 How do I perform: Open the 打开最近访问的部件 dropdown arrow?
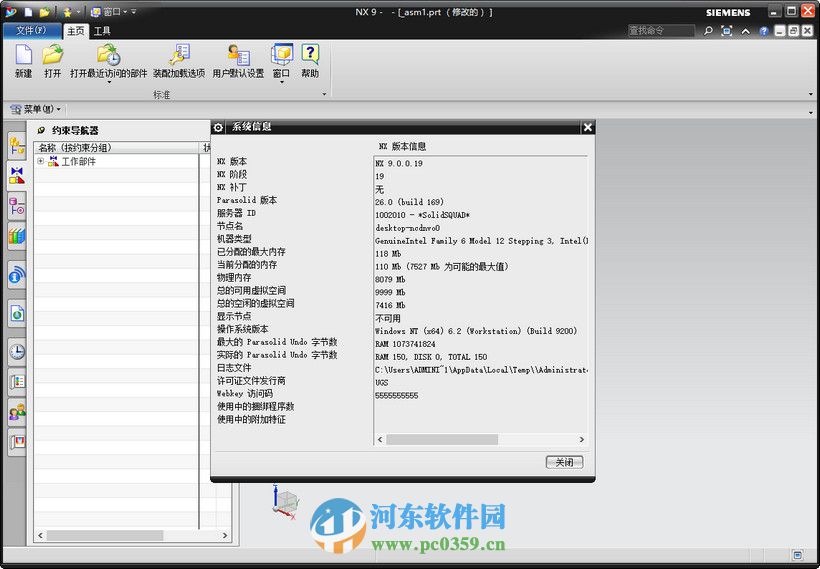coord(109,83)
